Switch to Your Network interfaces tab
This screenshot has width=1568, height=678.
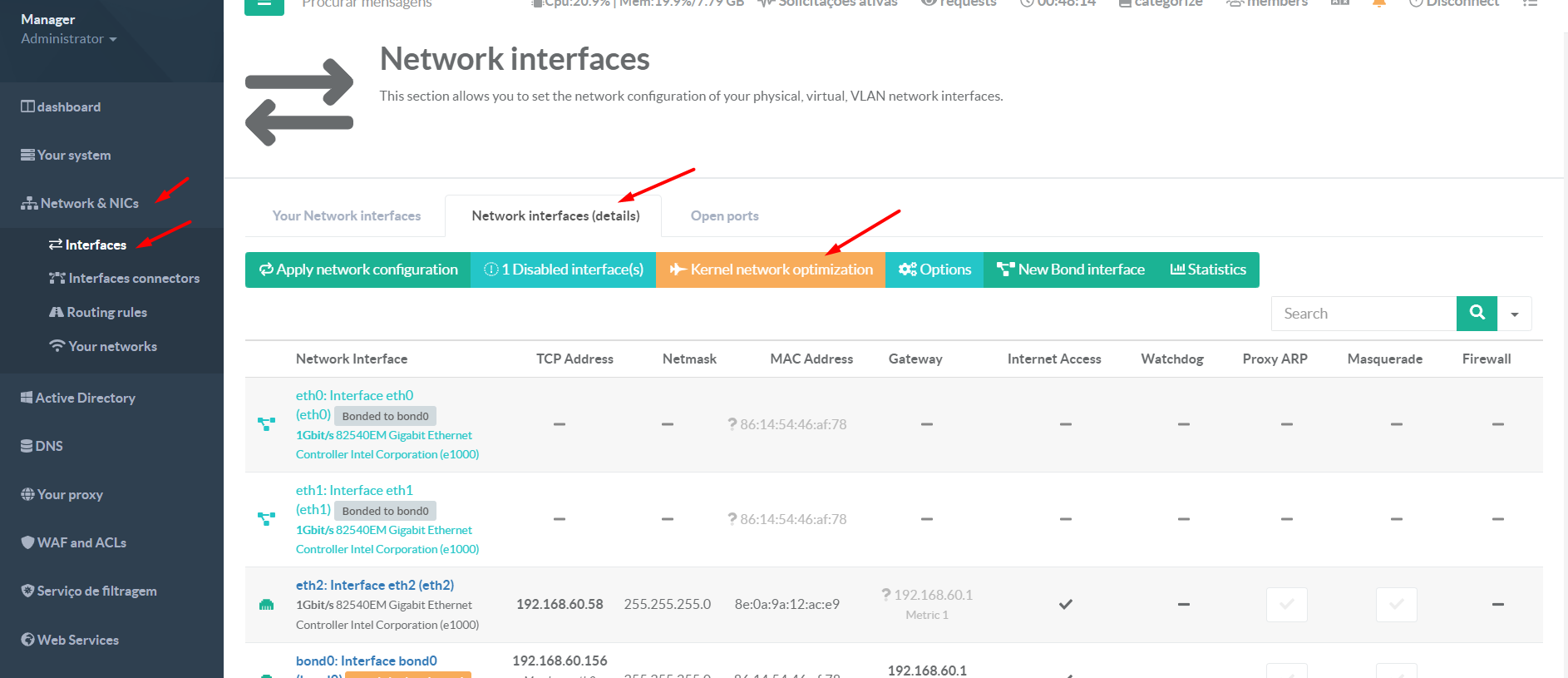tap(346, 216)
